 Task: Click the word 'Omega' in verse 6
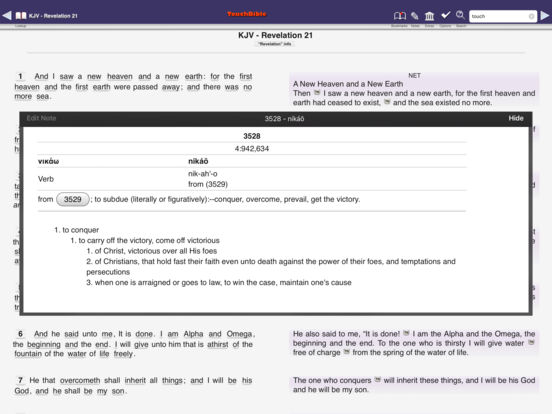pyautogui.click(x=239, y=334)
